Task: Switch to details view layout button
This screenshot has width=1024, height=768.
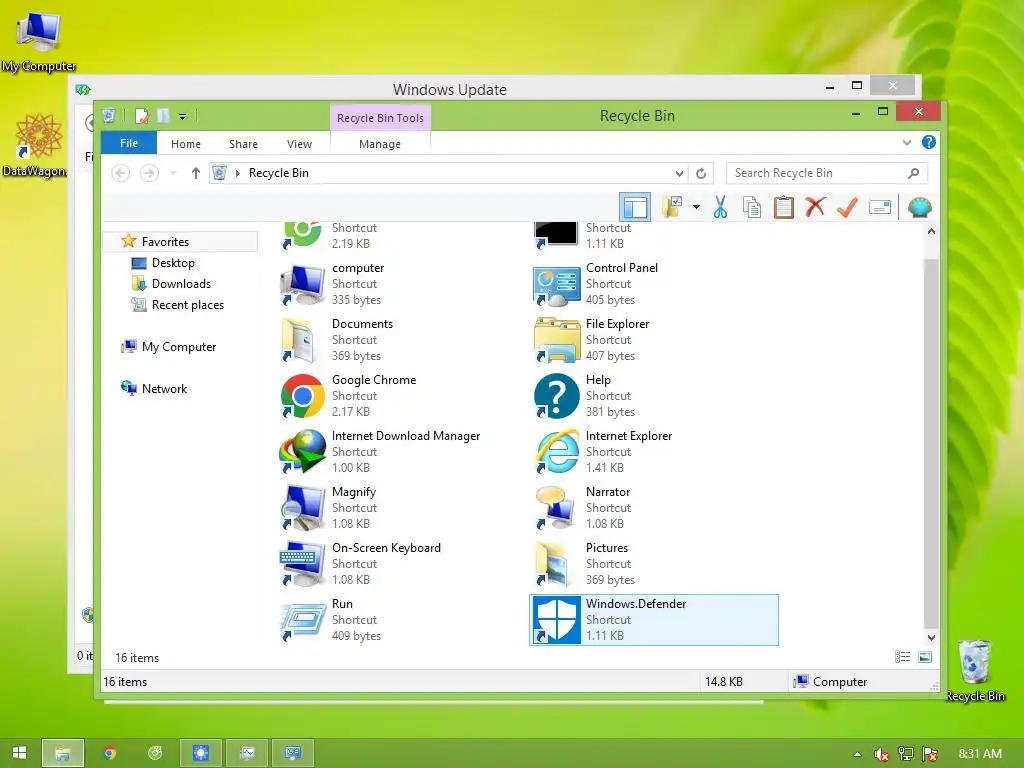Action: coord(903,657)
